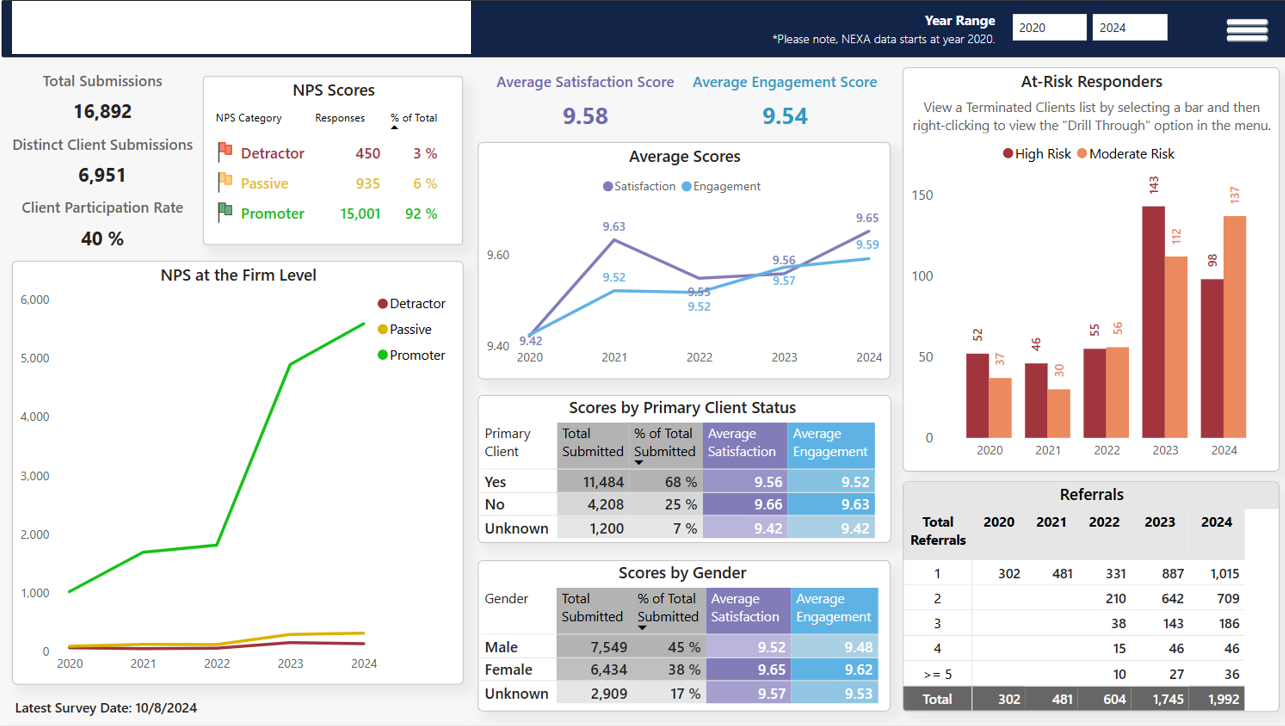This screenshot has height=726, width=1285.
Task: Sort by Average Engagement in Primary Client table
Action: coord(830,443)
